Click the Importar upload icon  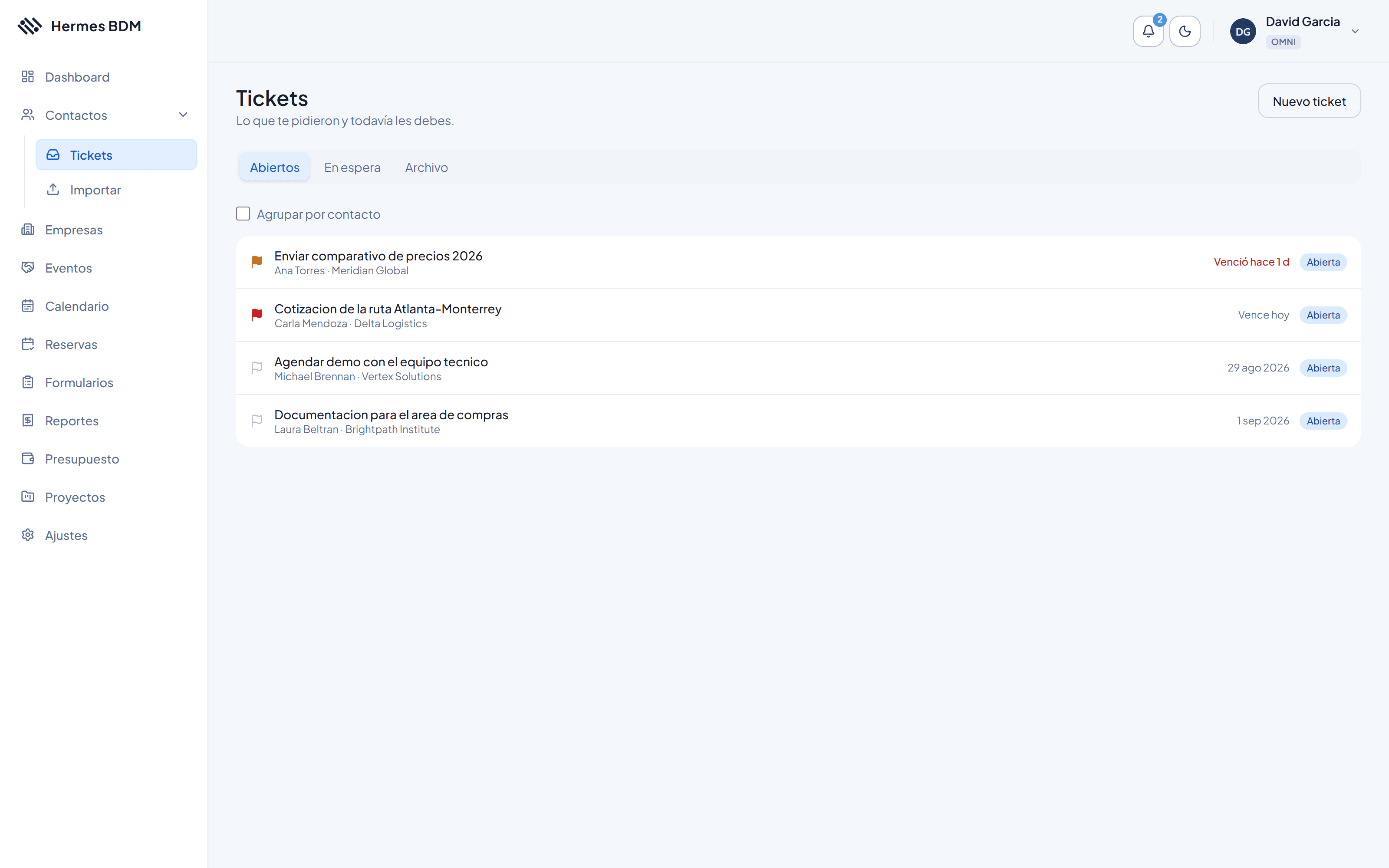click(53, 190)
